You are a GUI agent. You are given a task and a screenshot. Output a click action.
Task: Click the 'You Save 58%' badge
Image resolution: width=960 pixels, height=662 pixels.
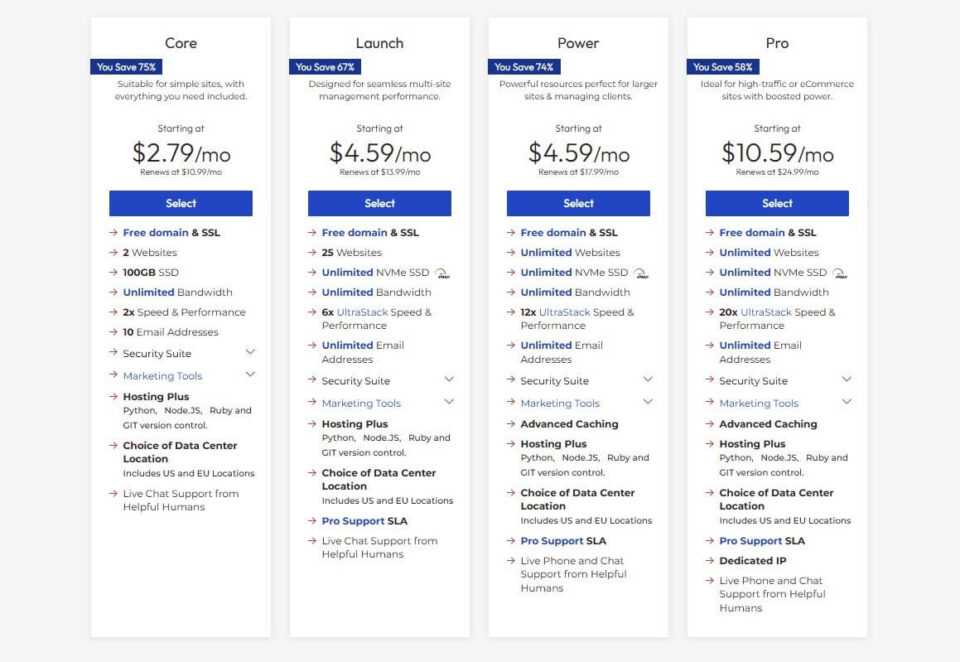(723, 67)
